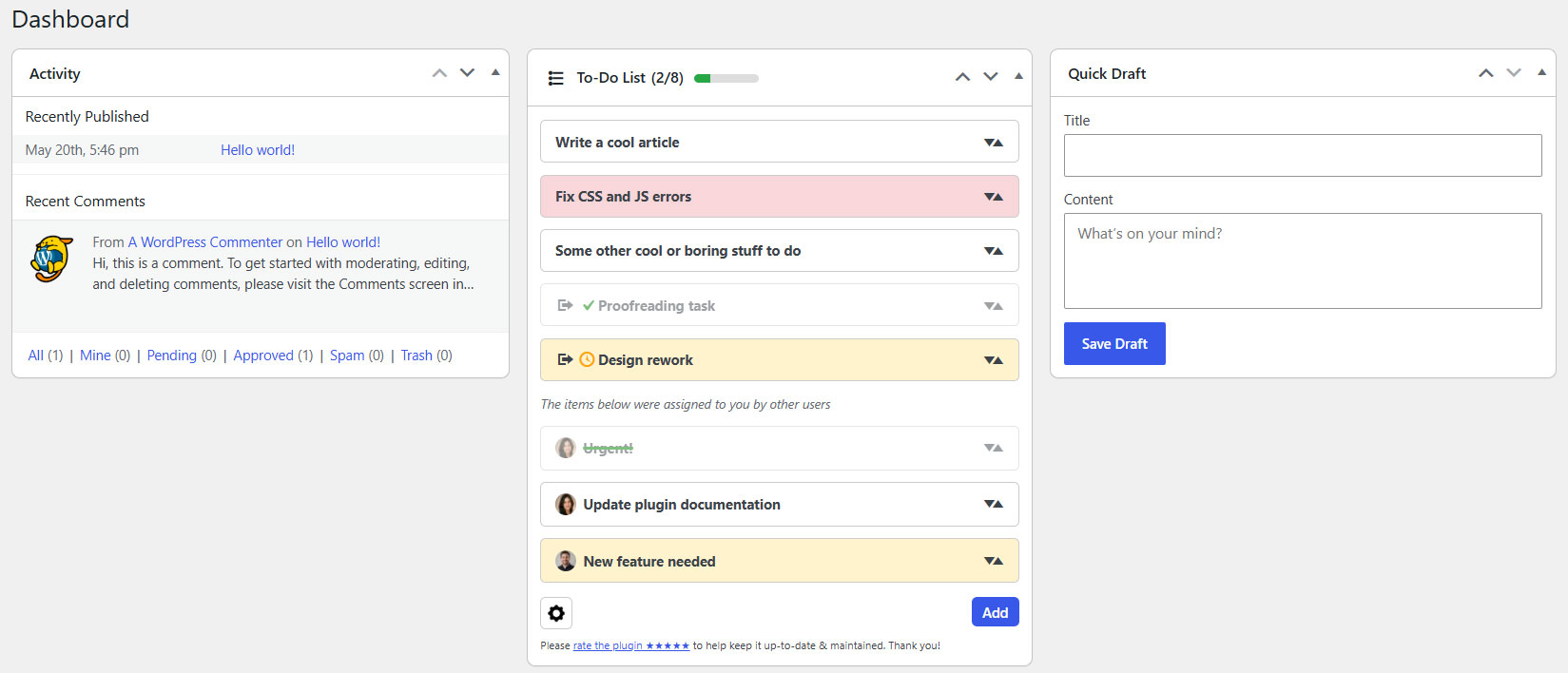
Task: Expand 'Update plugin documentation' options
Action: 994,504
